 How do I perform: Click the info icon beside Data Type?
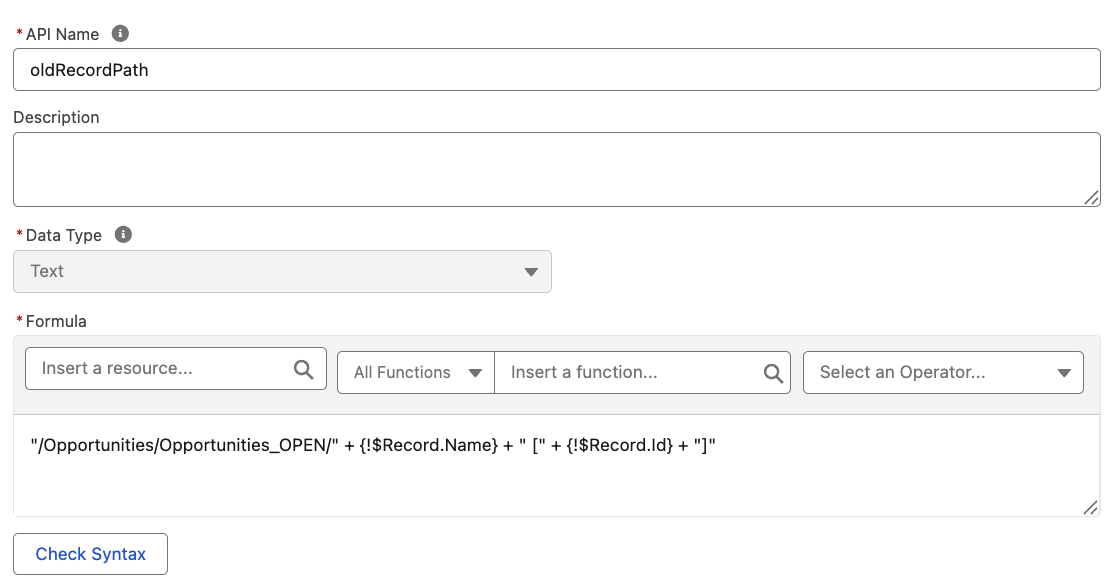(x=123, y=235)
